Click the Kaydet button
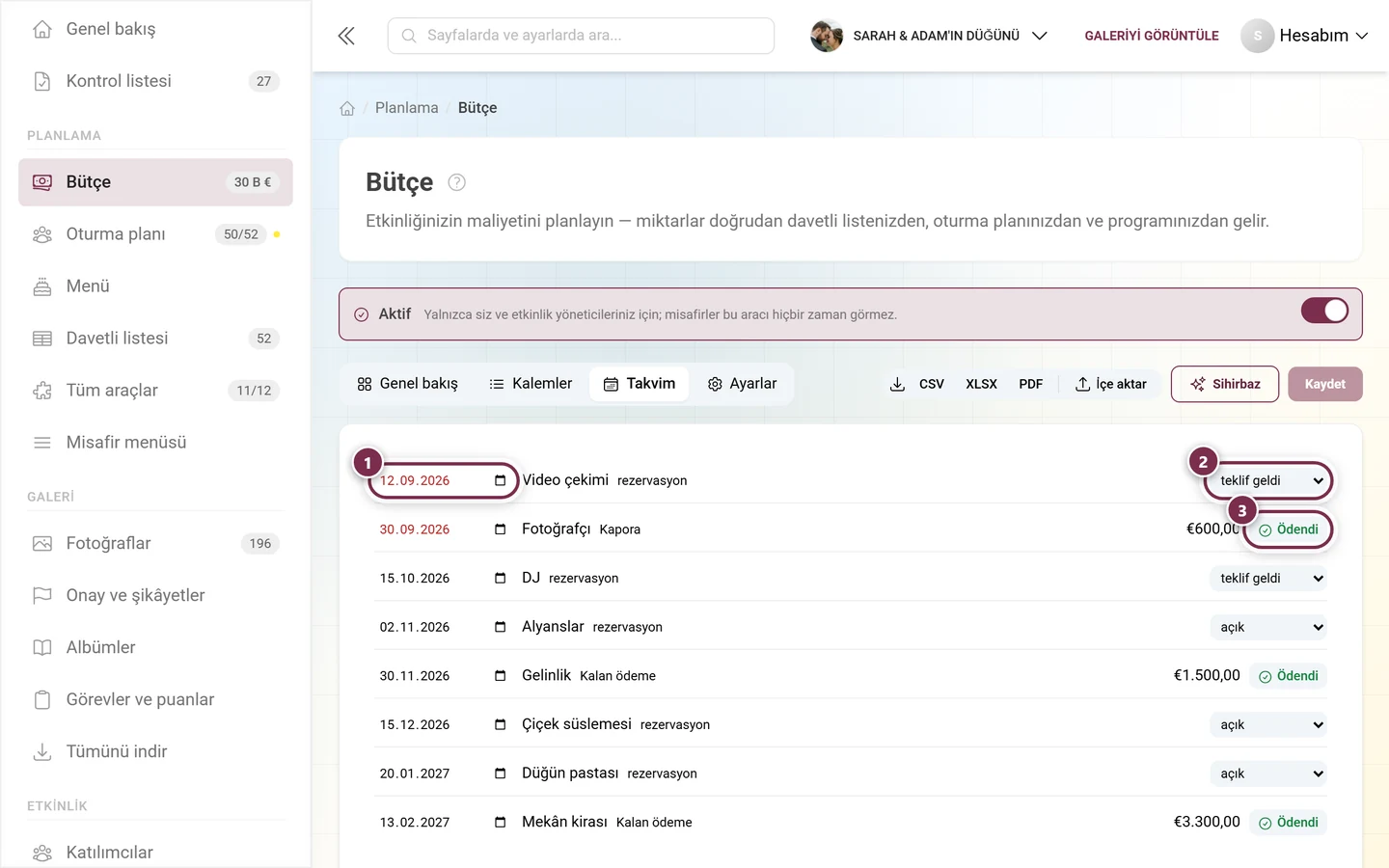1389x868 pixels. (x=1325, y=384)
